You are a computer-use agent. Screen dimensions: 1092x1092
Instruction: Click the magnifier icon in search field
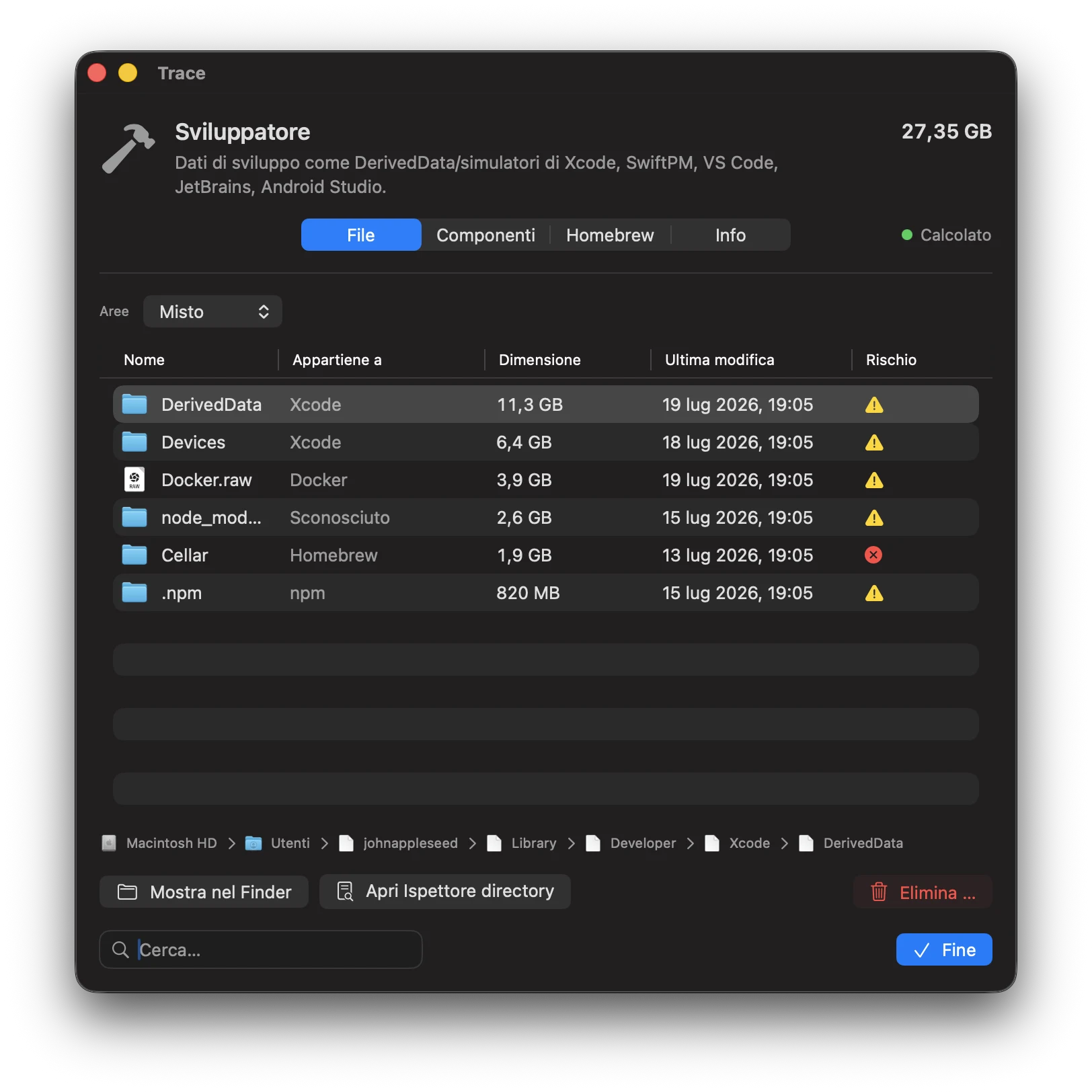[120, 949]
